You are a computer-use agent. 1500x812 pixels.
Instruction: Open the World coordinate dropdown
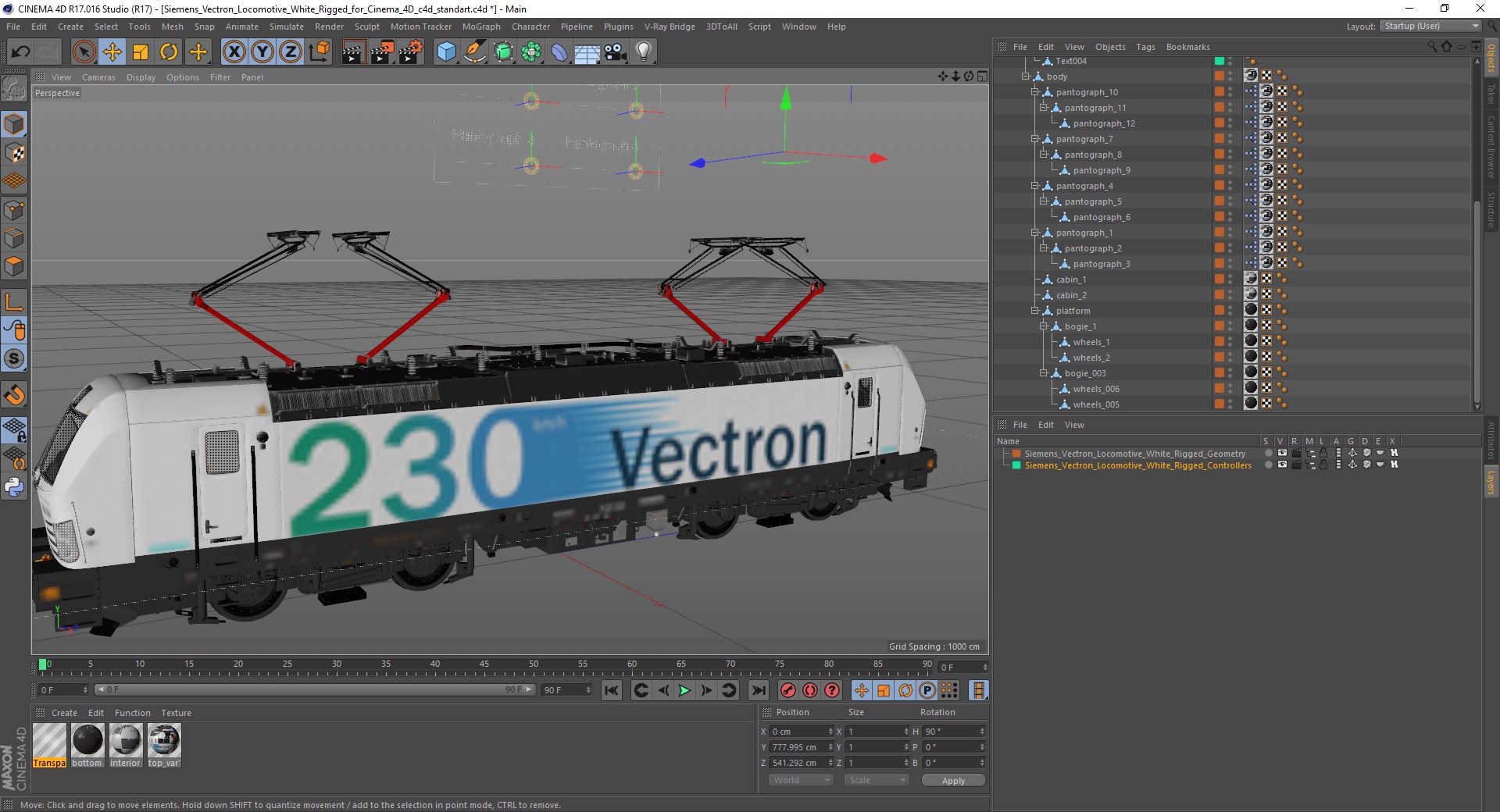[x=801, y=780]
